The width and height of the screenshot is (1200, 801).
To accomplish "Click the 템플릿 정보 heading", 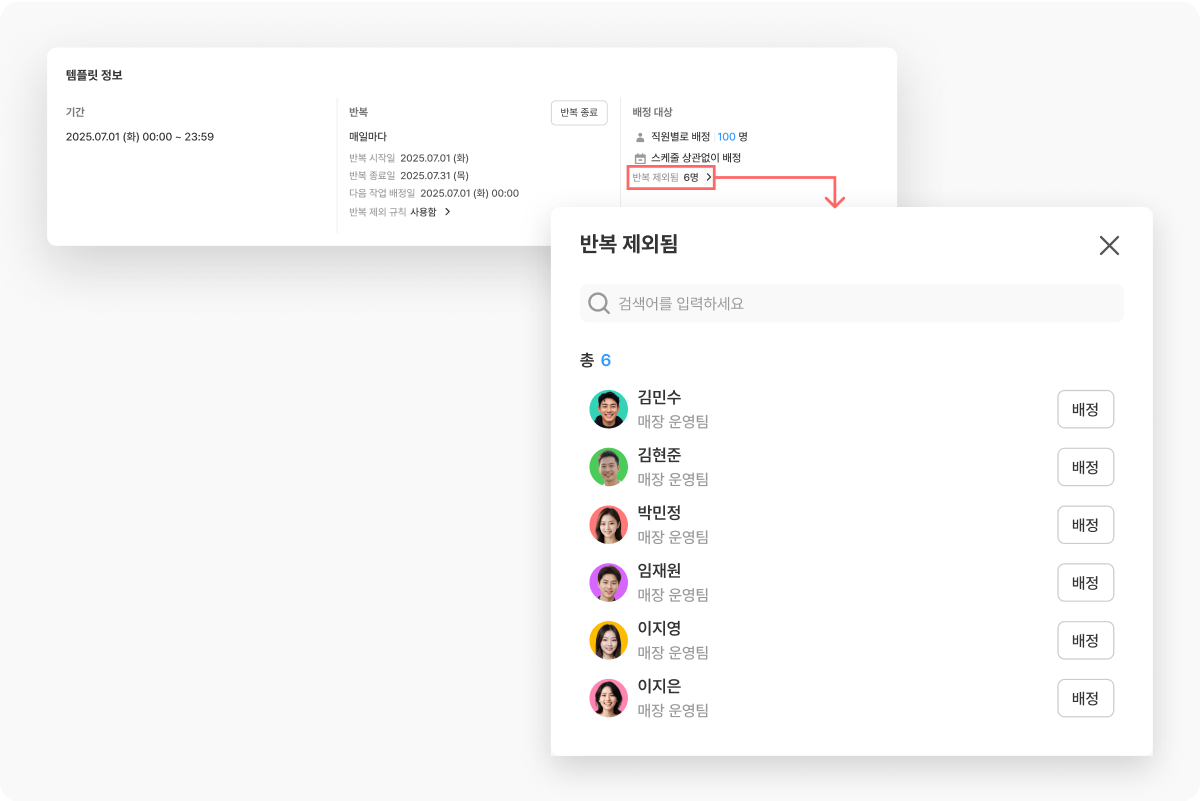I will point(94,75).
